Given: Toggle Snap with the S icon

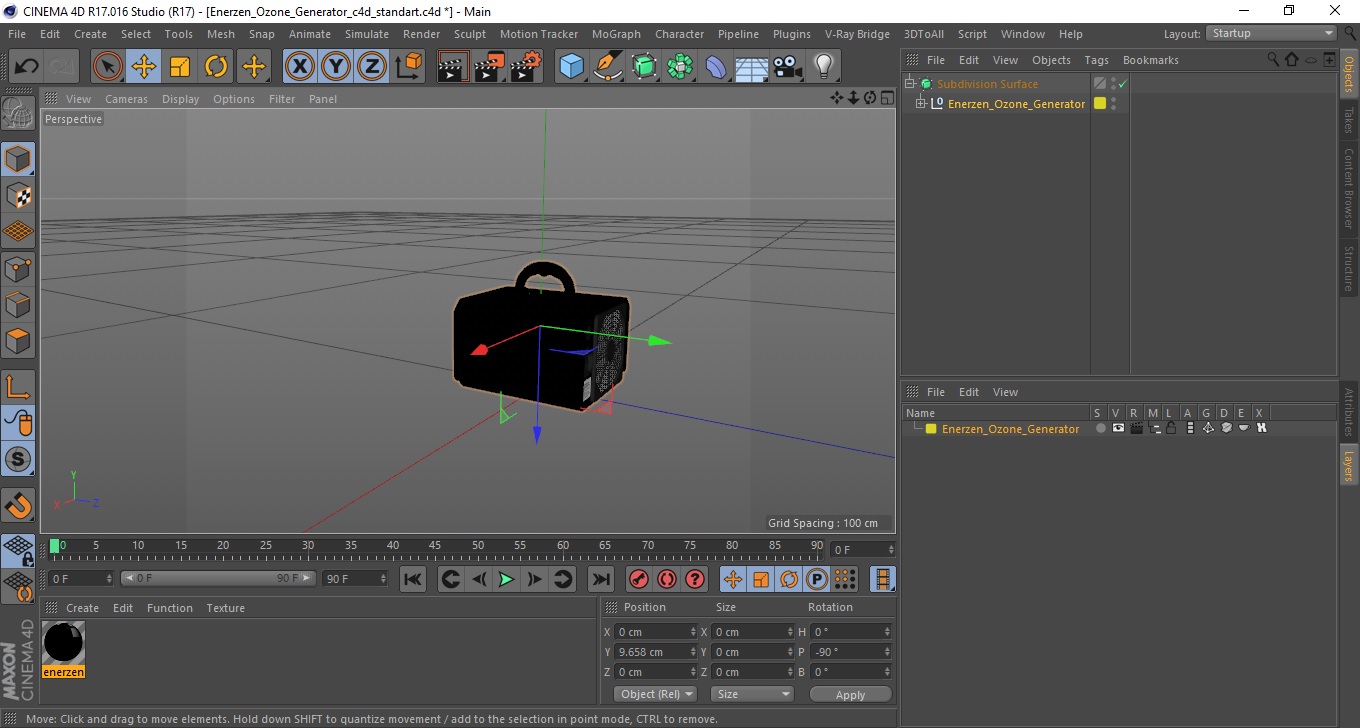Looking at the screenshot, I should point(18,459).
